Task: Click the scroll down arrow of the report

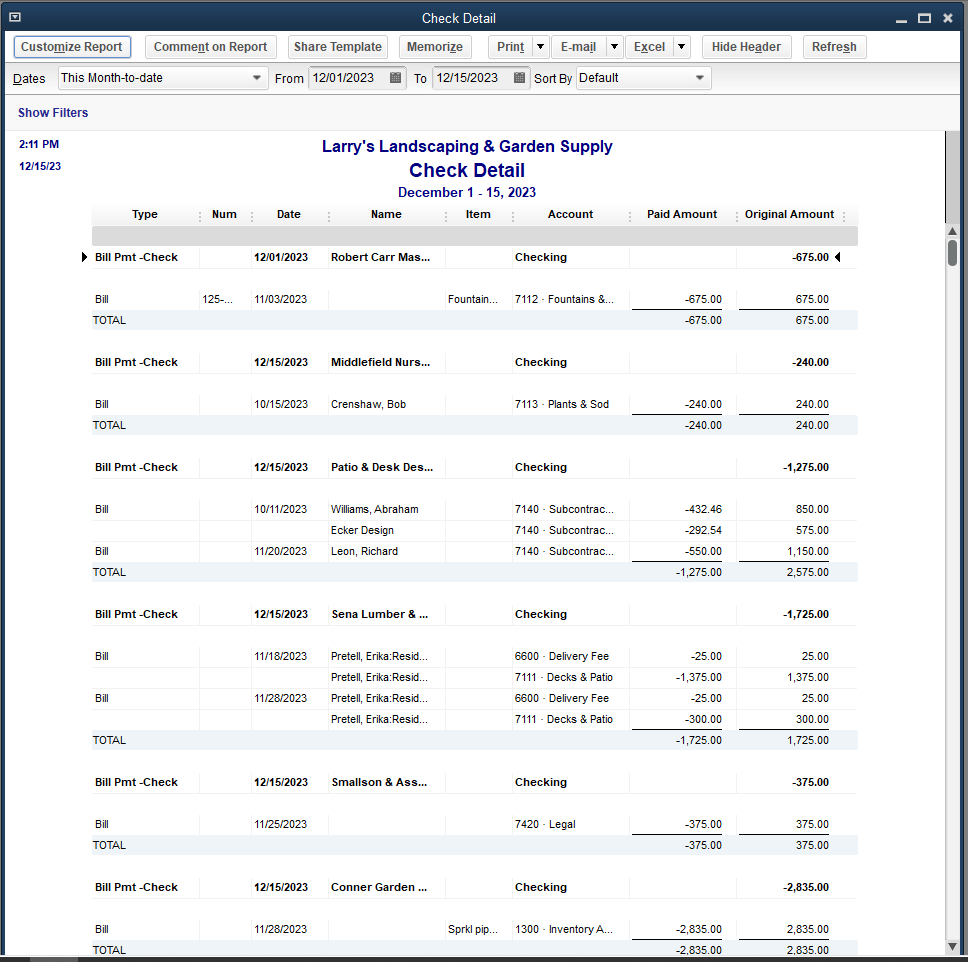Action: click(953, 947)
